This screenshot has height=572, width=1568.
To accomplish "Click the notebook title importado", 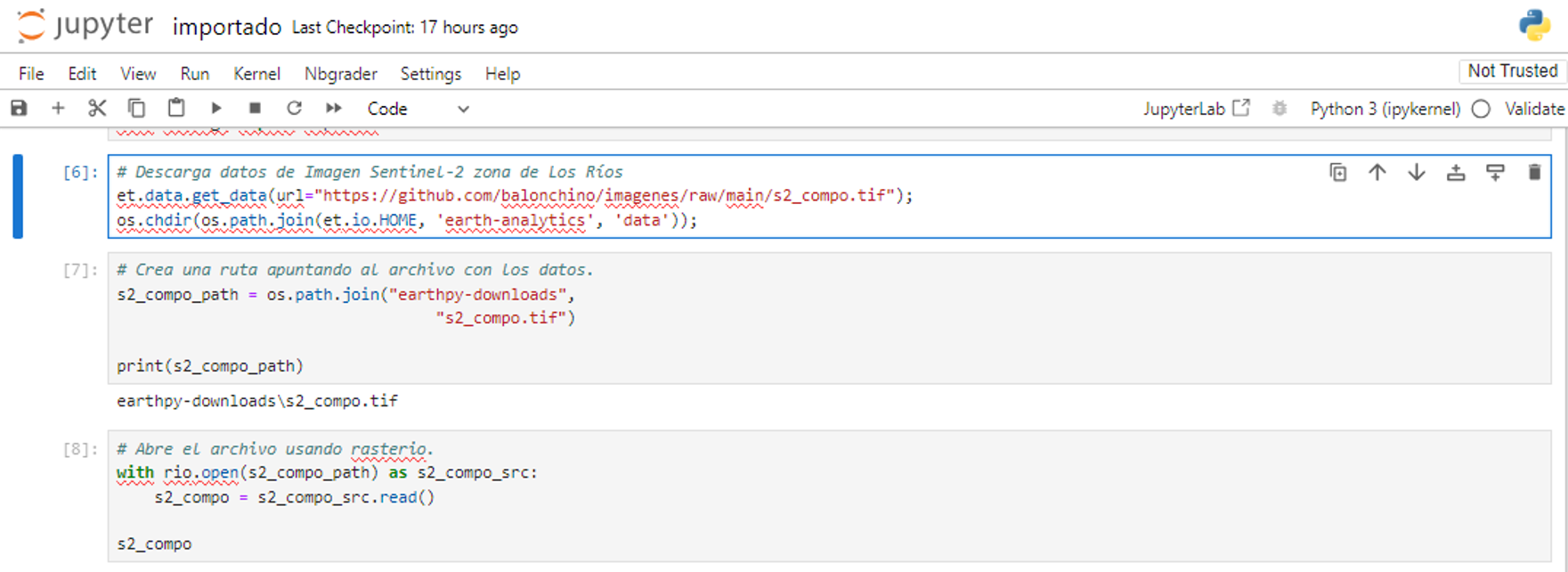I will (x=226, y=28).
